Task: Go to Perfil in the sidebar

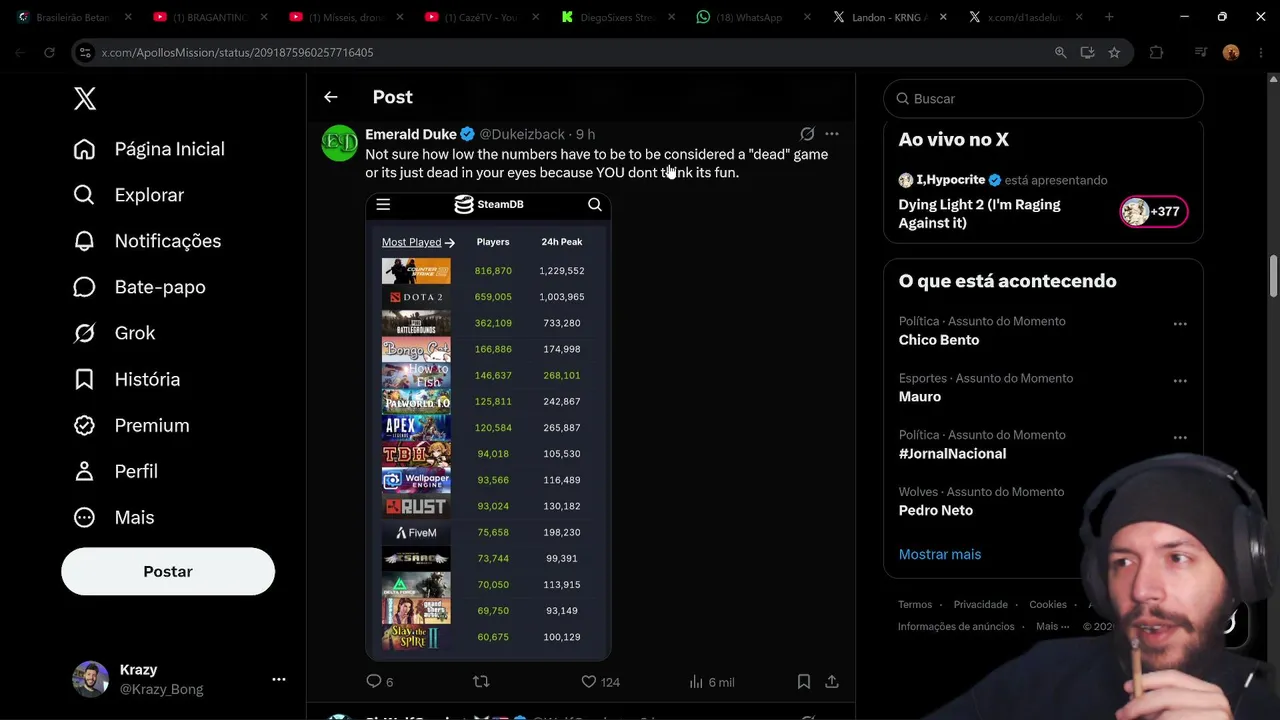Action: [116, 471]
